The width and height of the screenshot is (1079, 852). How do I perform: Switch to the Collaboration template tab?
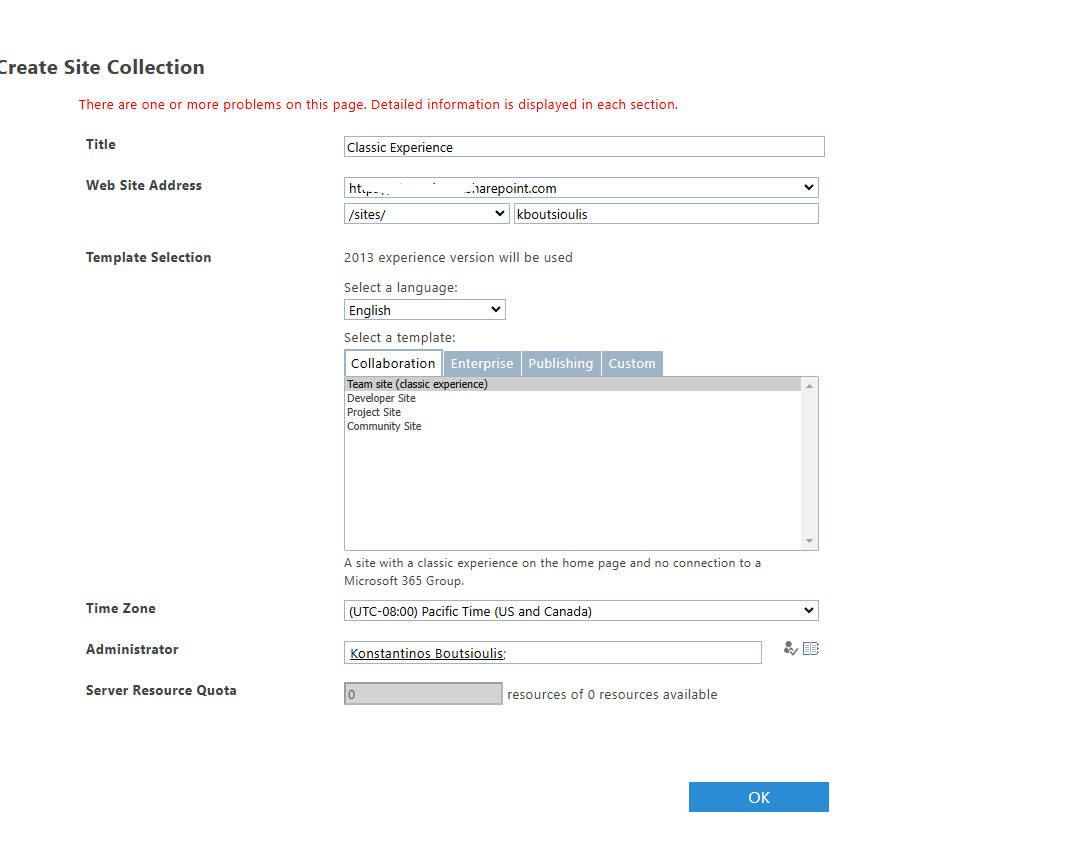coord(393,363)
